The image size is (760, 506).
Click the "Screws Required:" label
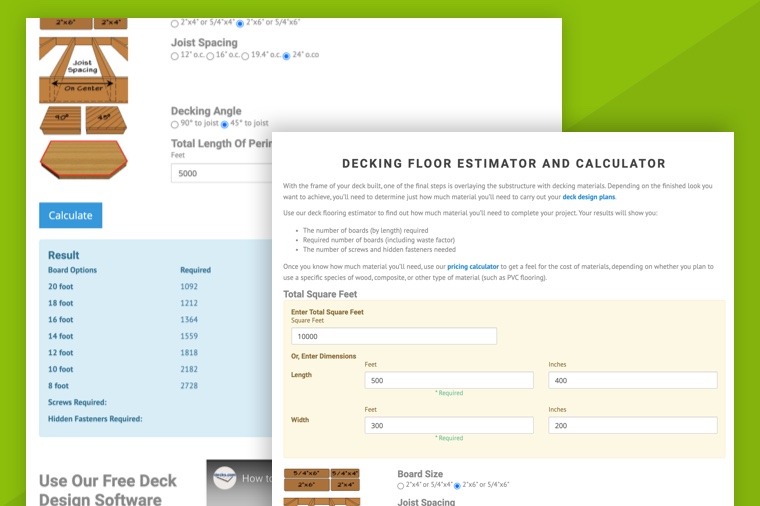point(77,402)
